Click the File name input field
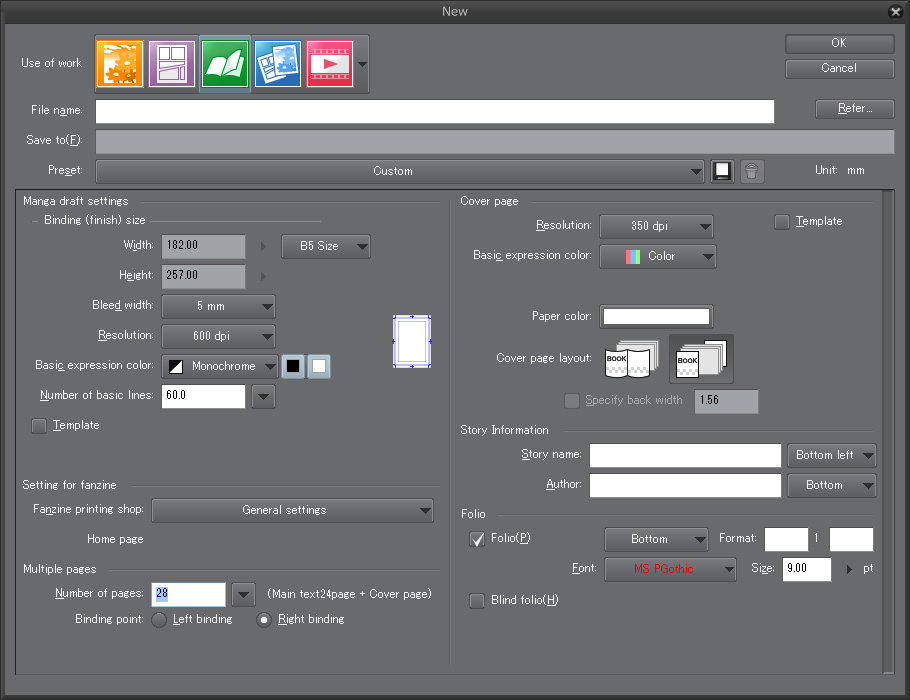The height and width of the screenshot is (700, 910). pyautogui.click(x=435, y=111)
